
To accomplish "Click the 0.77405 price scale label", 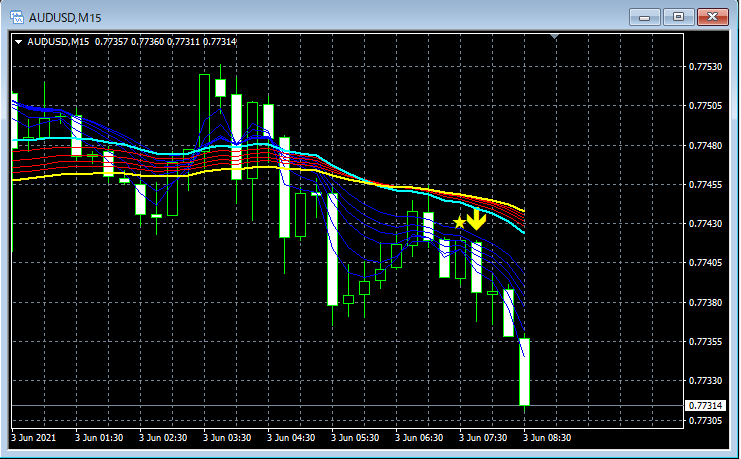I will (x=705, y=262).
